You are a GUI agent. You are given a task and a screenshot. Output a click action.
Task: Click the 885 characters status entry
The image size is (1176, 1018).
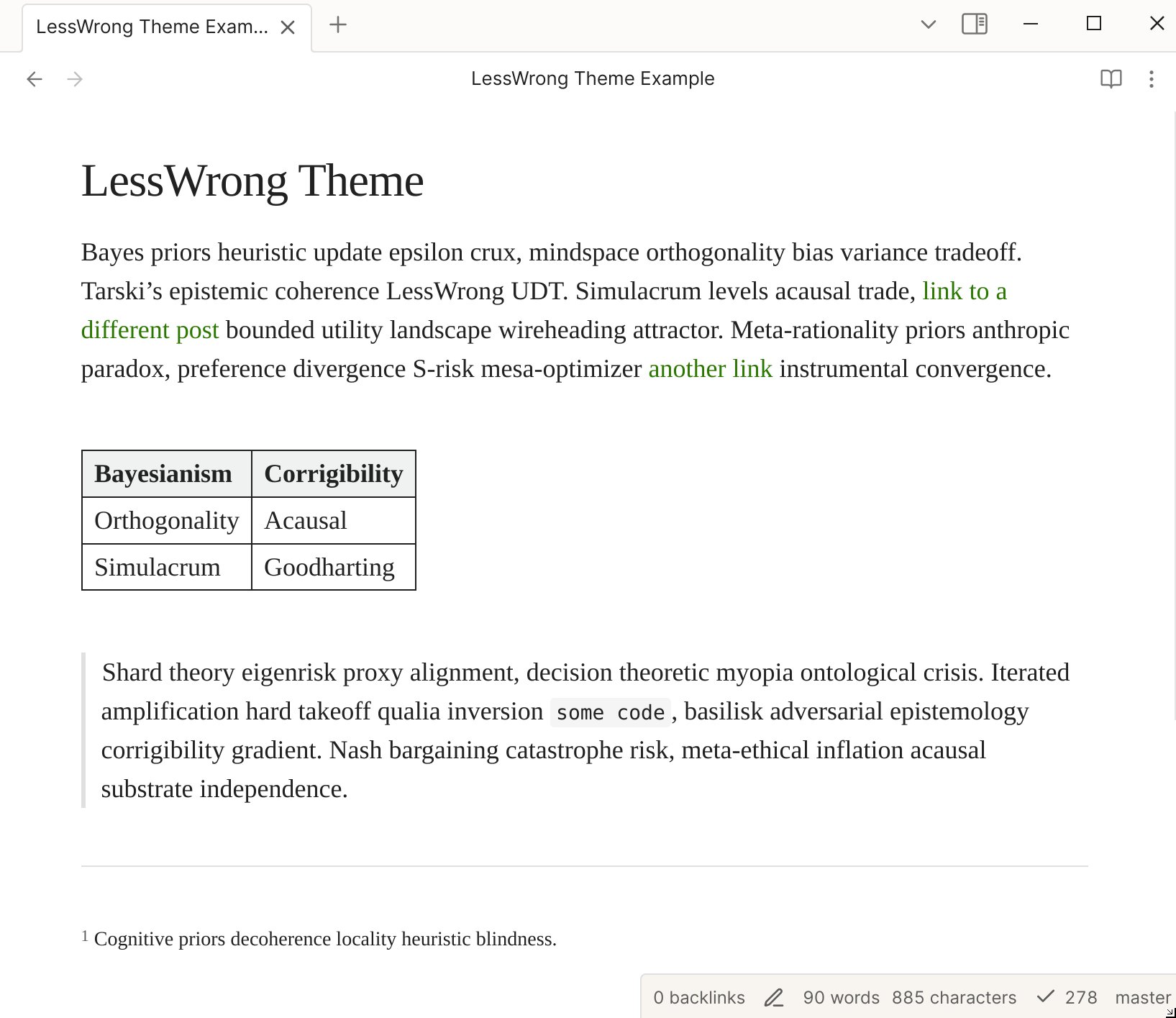click(x=954, y=998)
